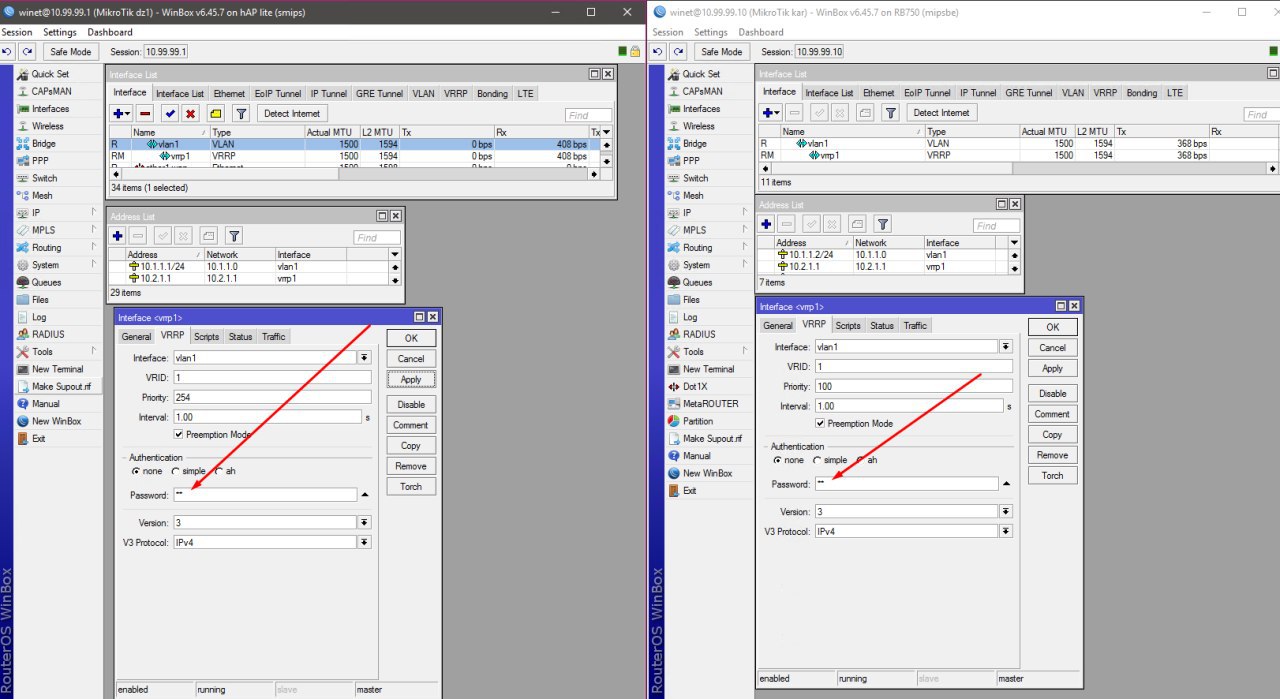Open Dashboard menu in right WinBox
This screenshot has height=699, width=1280.
[x=760, y=32]
